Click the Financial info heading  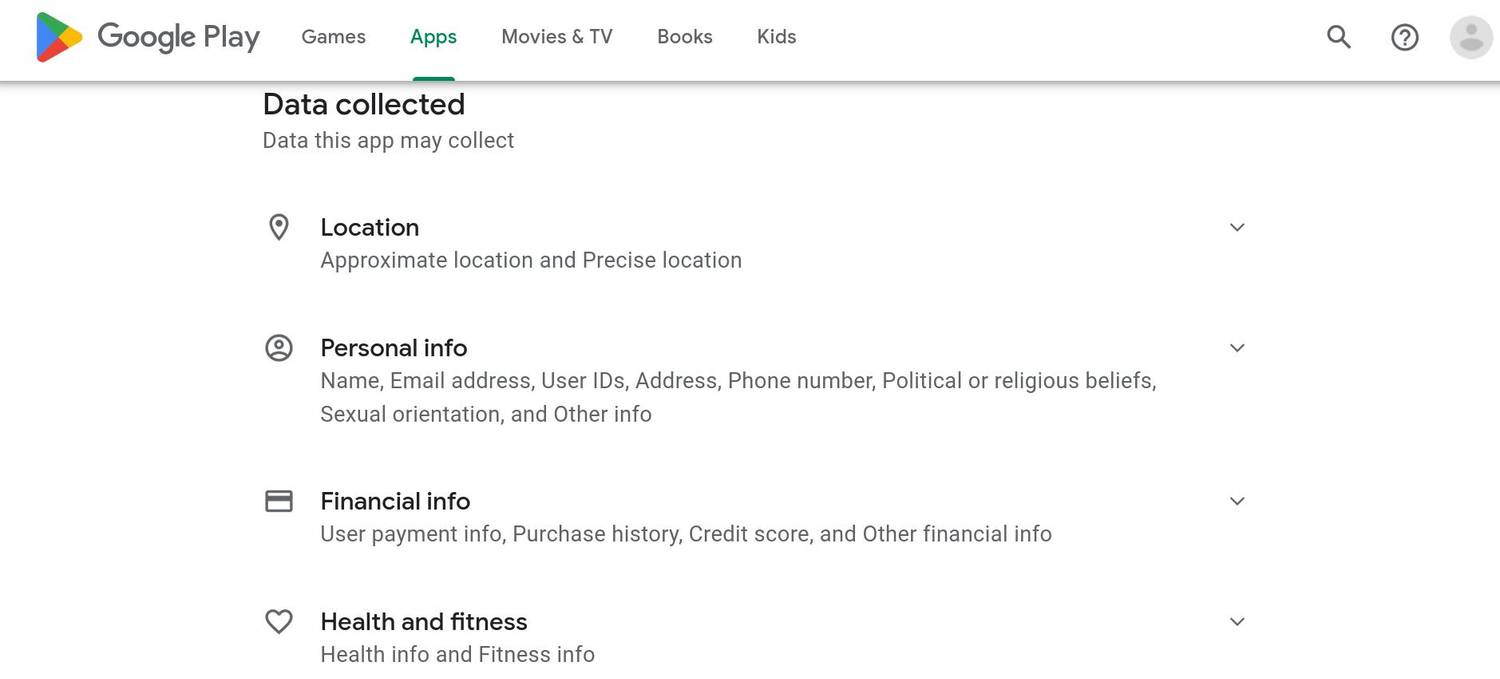(x=395, y=501)
